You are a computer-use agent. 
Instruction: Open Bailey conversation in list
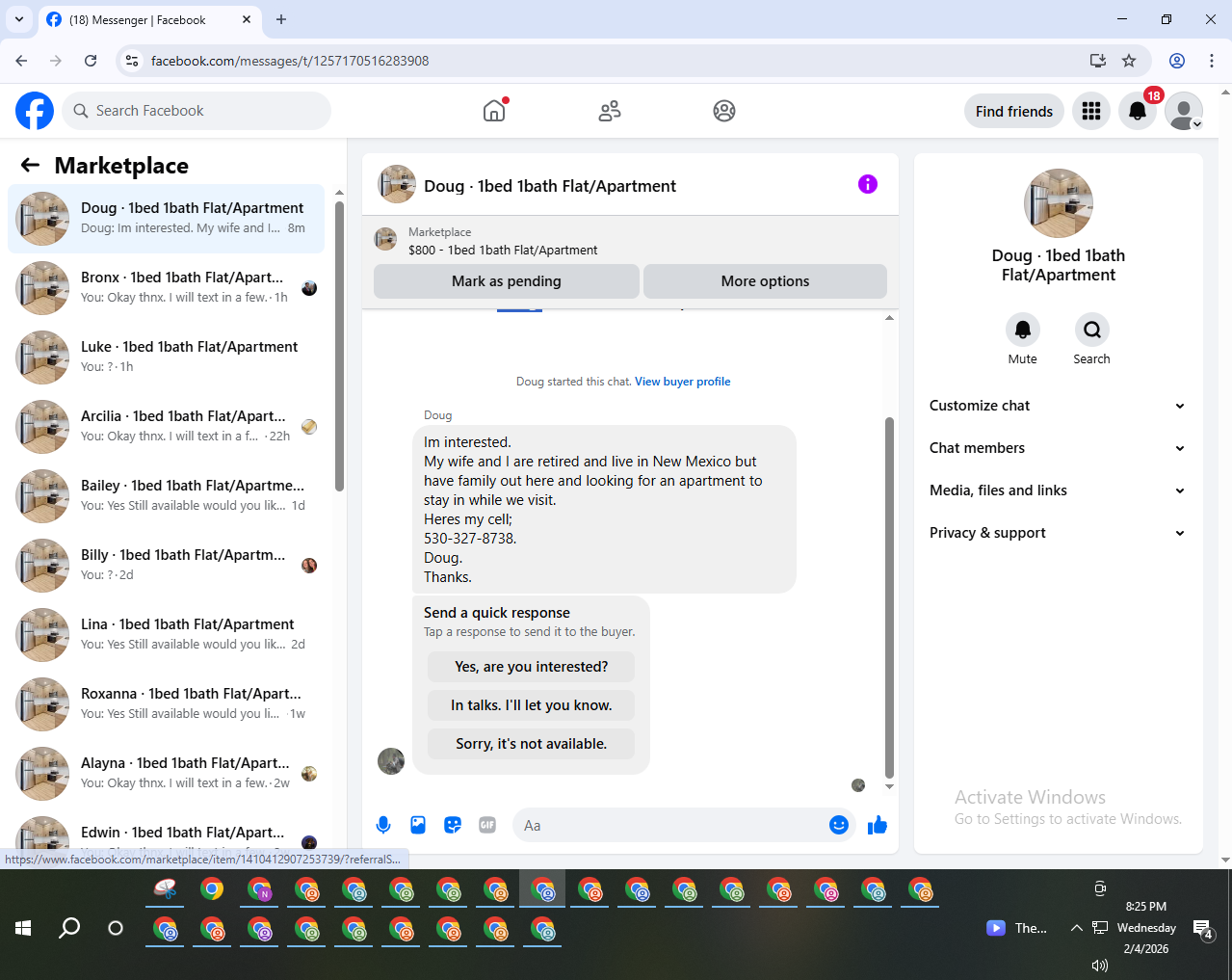[x=167, y=496]
